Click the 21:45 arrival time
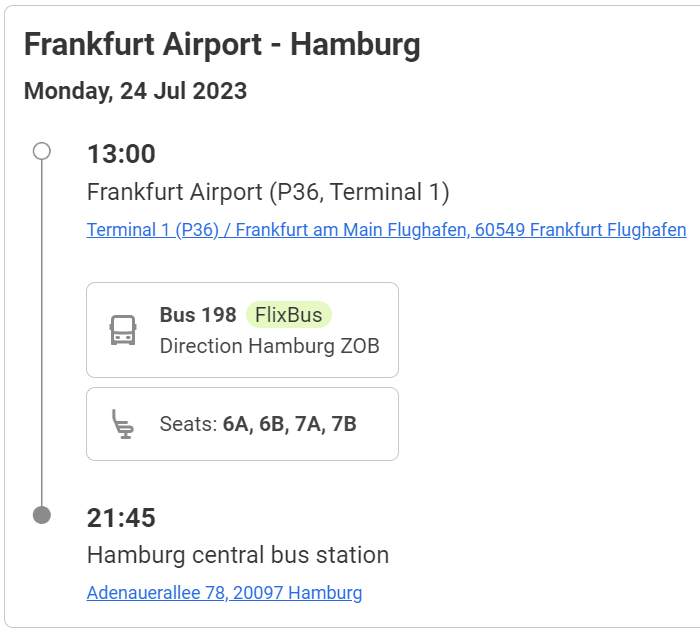700x633 pixels. click(121, 518)
